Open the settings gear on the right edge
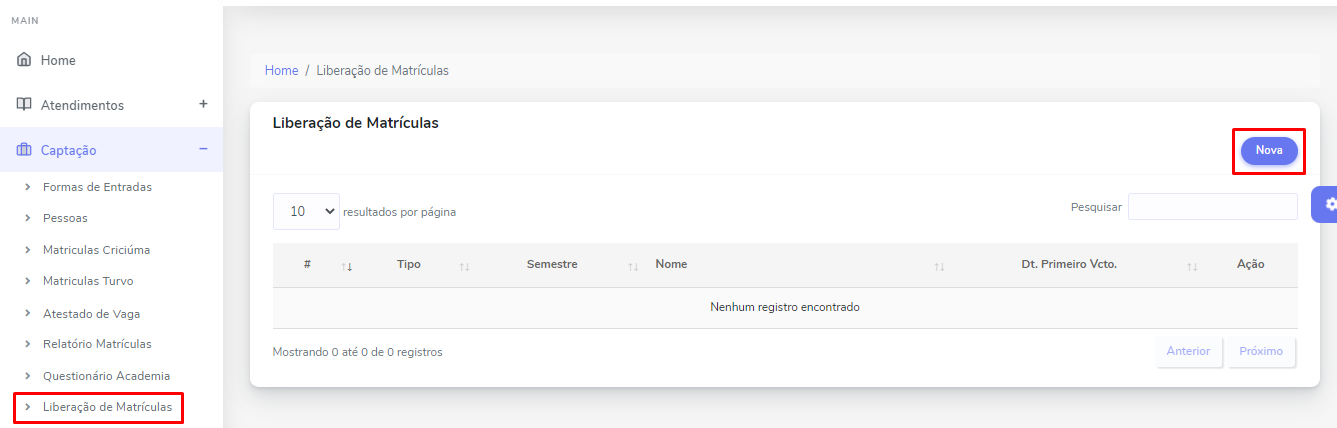Viewport: 1337px width, 428px height. (1329, 204)
